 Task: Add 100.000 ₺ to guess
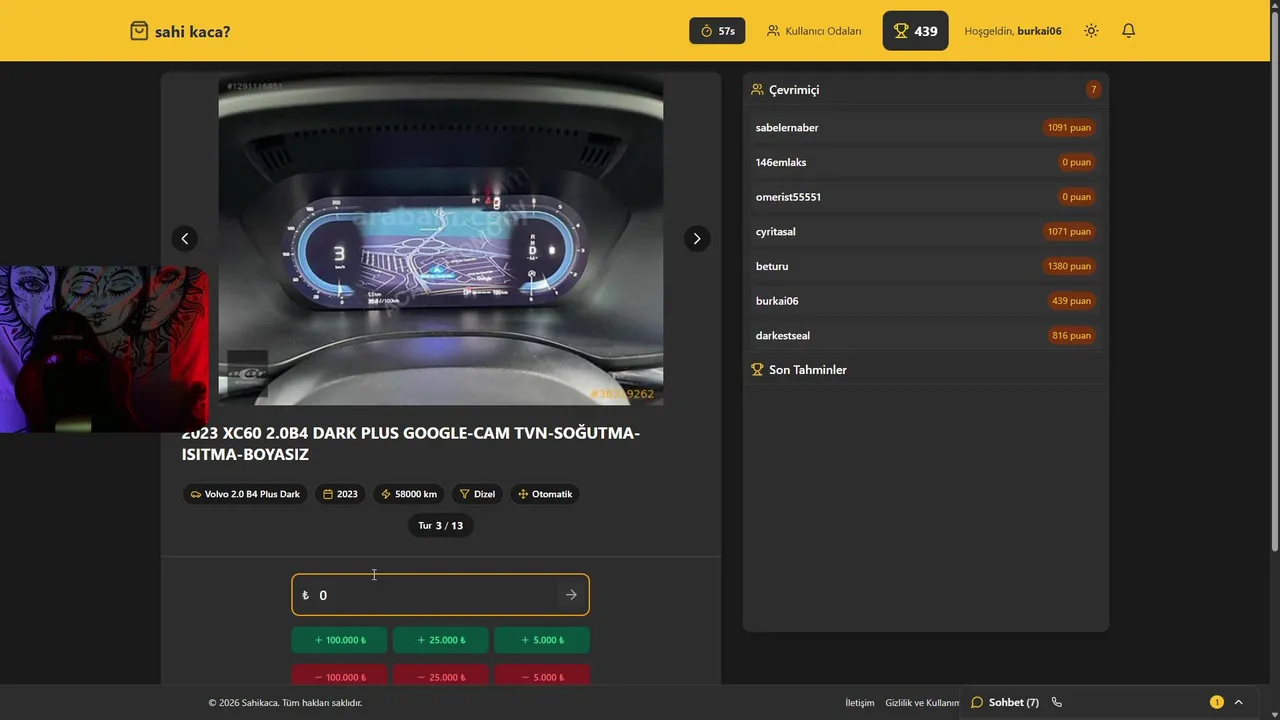[x=339, y=640]
